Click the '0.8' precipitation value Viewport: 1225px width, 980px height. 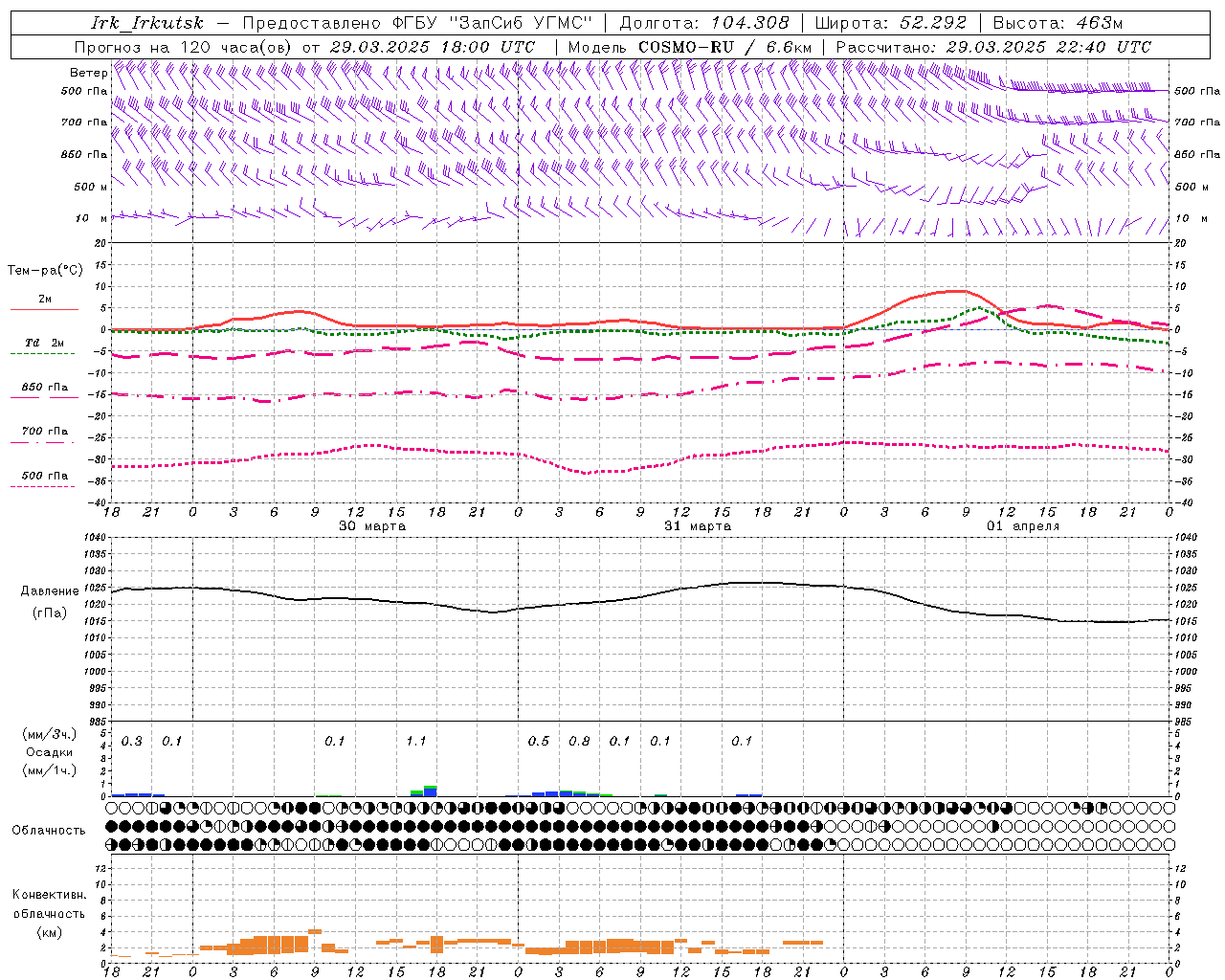click(x=579, y=741)
